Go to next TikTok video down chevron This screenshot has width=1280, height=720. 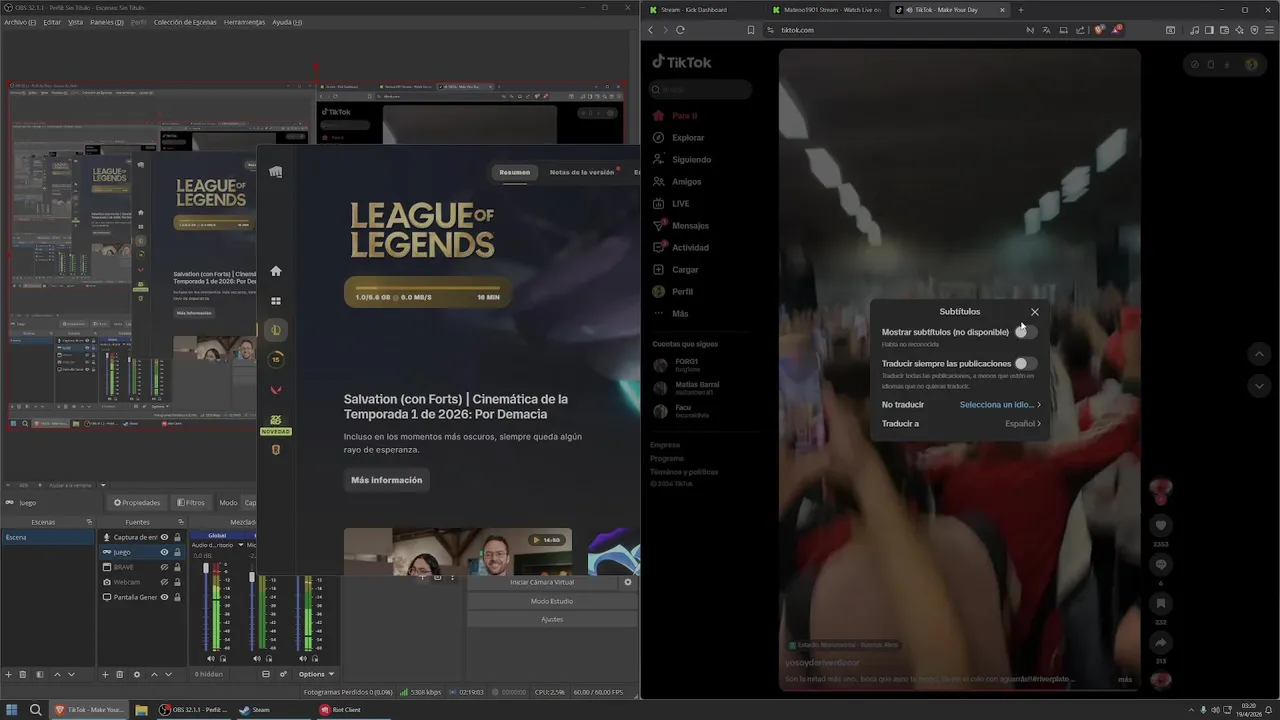(x=1259, y=386)
